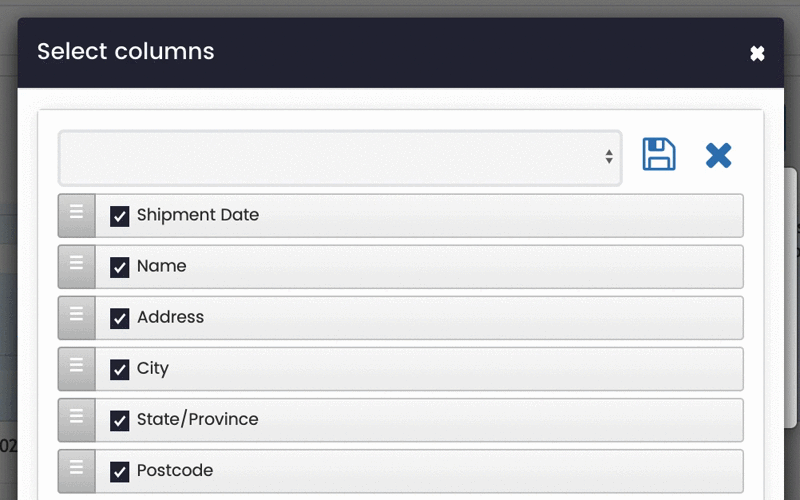The width and height of the screenshot is (800, 500).
Task: Hide the Postcode column via checkbox
Action: 120,471
